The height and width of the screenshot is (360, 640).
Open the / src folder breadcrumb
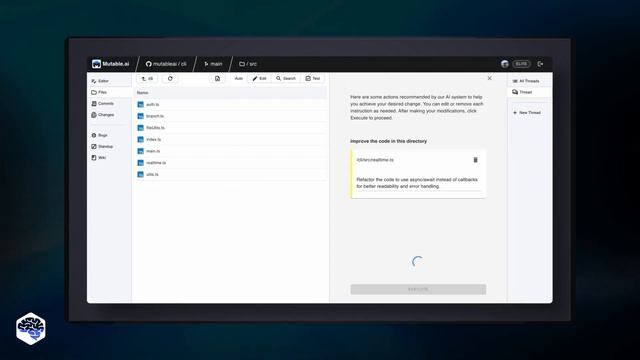tap(248, 64)
